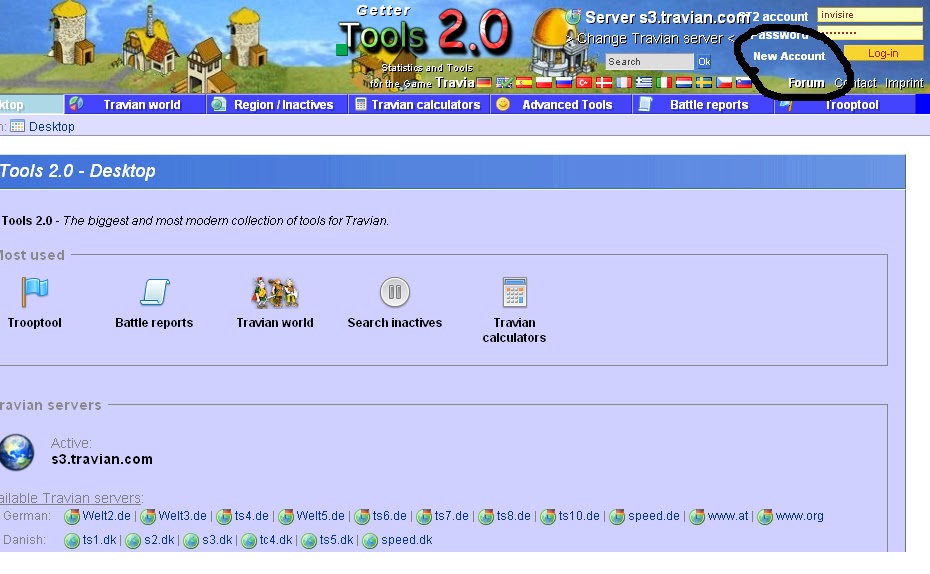
Task: Select the tc4.dk server link
Action: coord(276,540)
